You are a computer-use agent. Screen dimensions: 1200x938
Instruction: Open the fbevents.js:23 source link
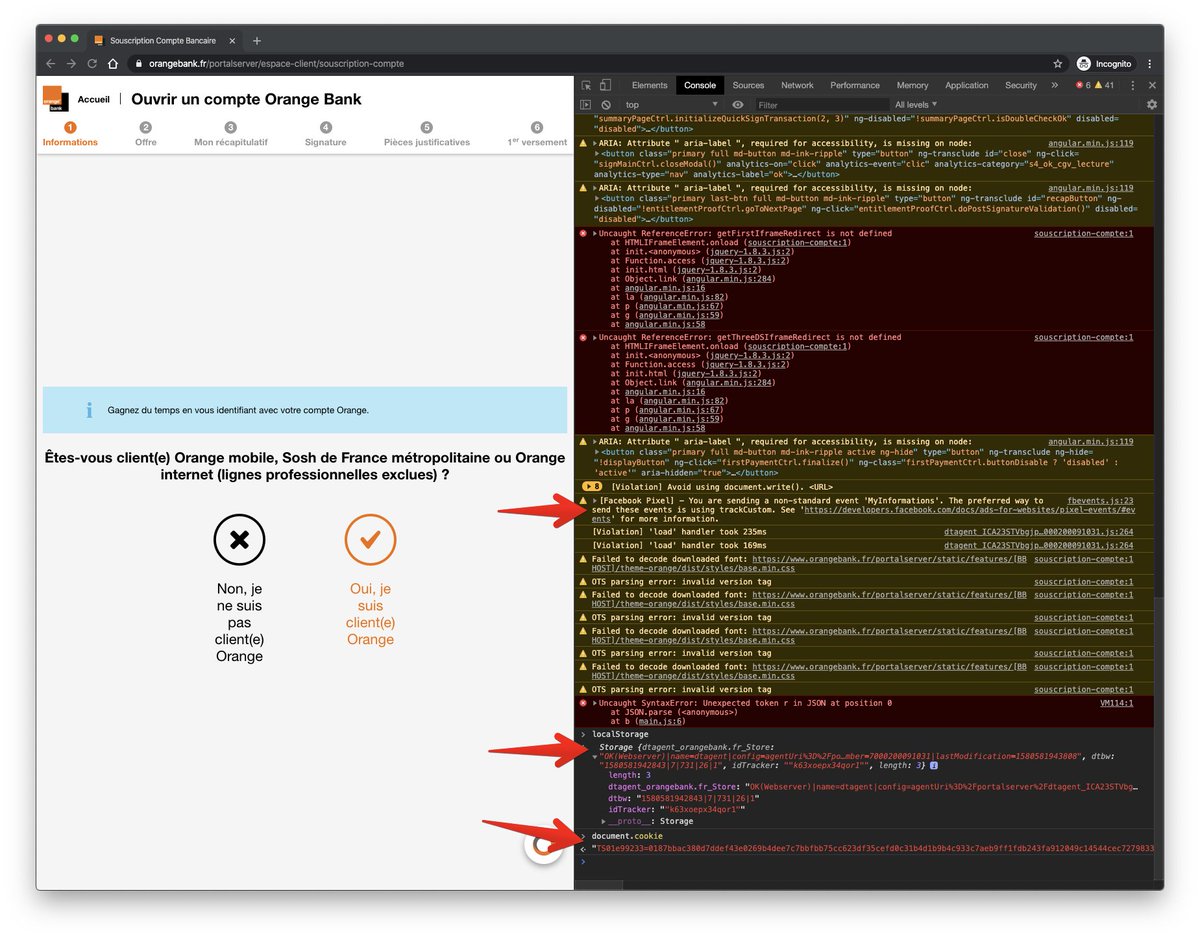pyautogui.click(x=1101, y=500)
